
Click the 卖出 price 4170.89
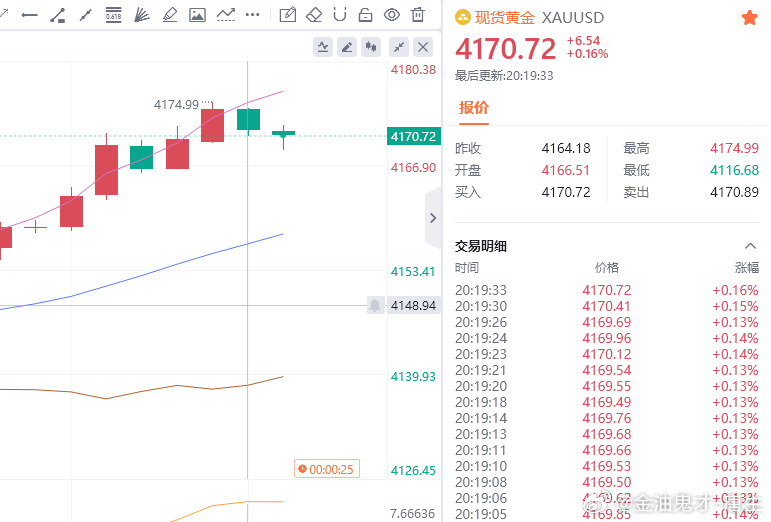pyautogui.click(x=735, y=192)
